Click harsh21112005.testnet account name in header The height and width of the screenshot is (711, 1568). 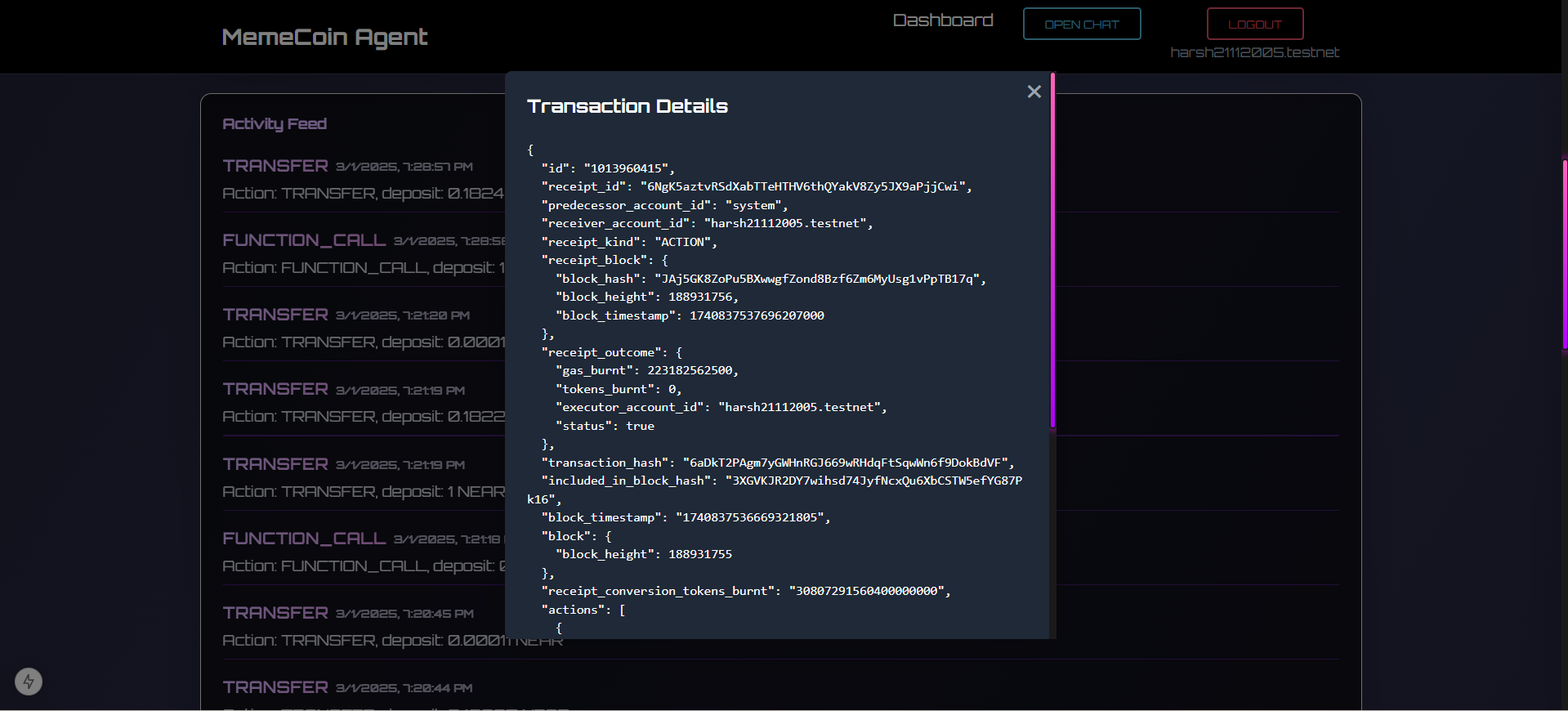pyautogui.click(x=1254, y=52)
